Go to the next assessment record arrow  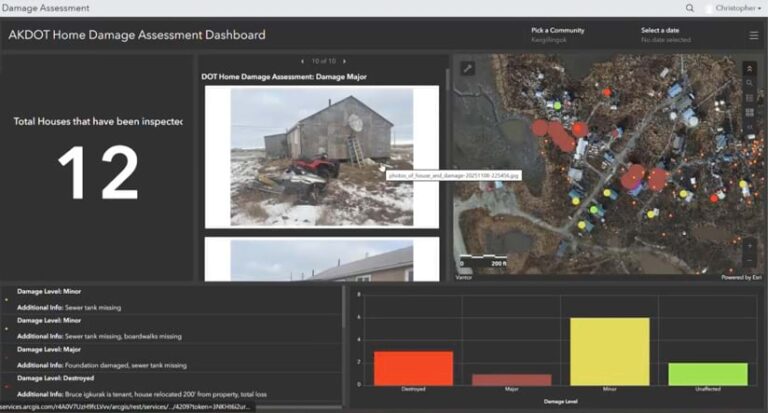[344, 61]
